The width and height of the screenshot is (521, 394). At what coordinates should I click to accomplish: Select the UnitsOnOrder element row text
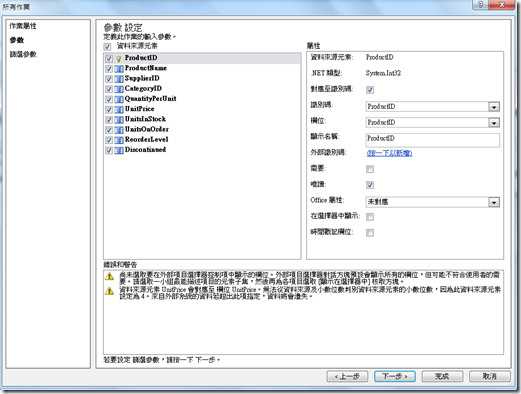[147, 129]
